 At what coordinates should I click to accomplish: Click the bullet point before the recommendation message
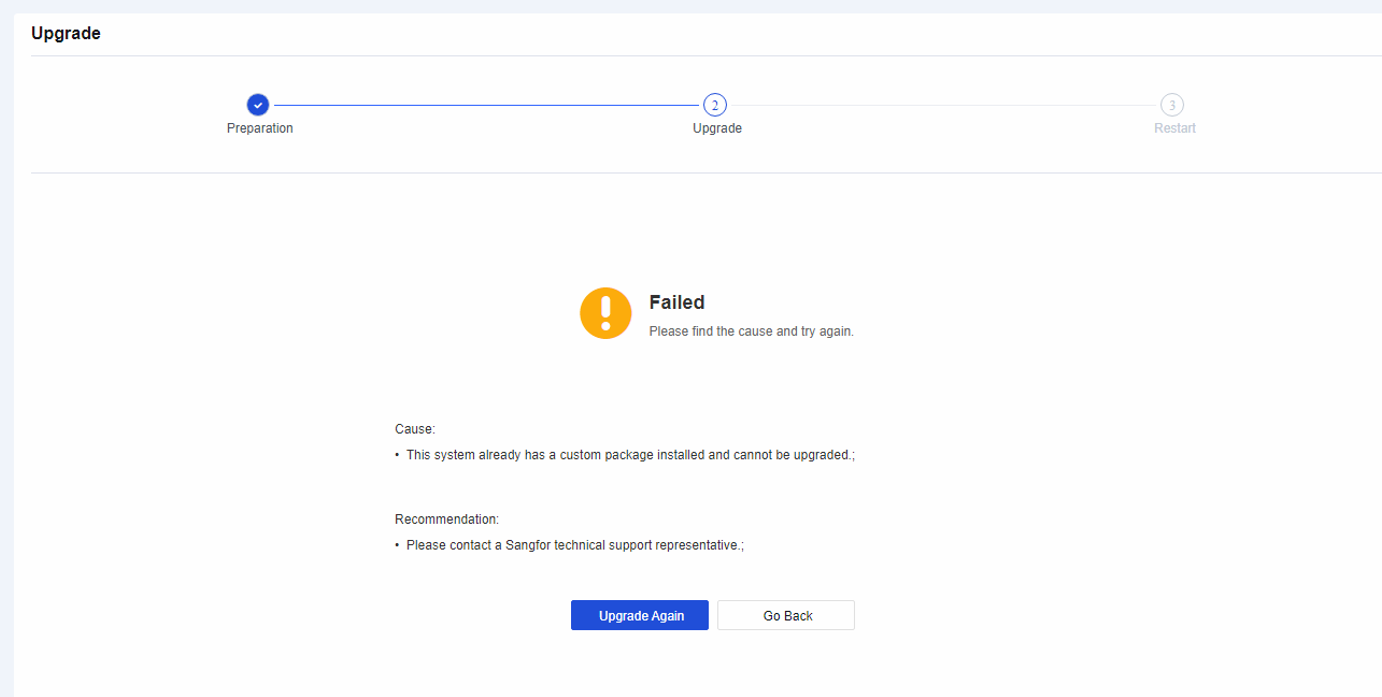tap(397, 546)
